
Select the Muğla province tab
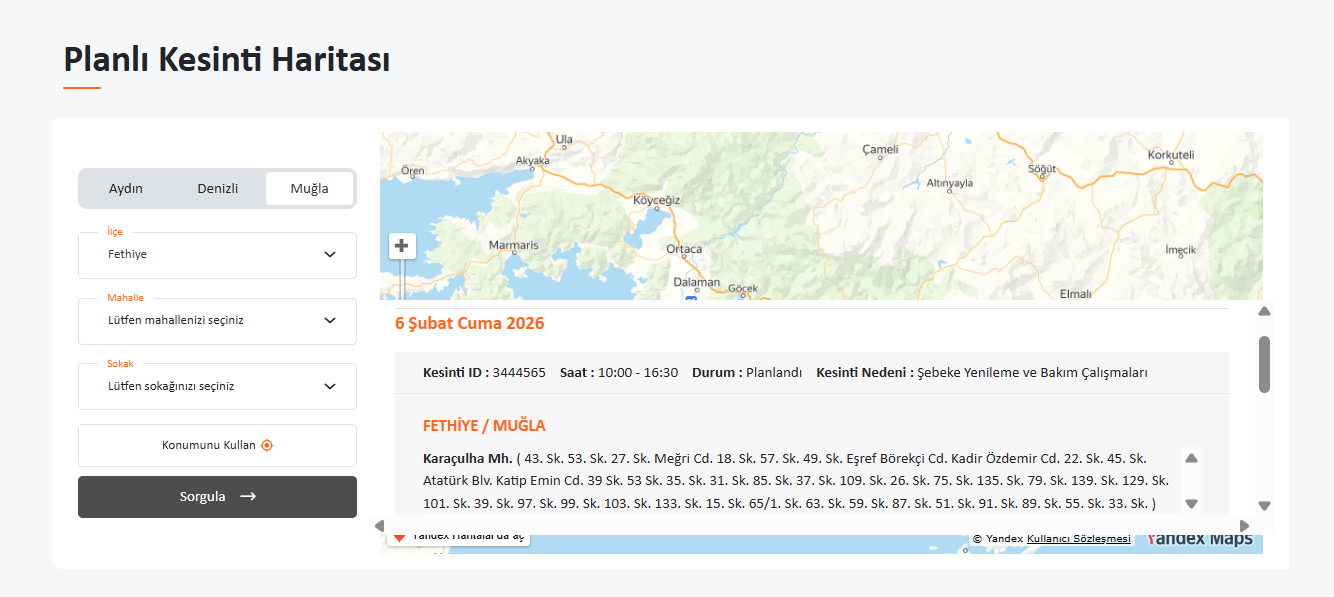[x=310, y=188]
